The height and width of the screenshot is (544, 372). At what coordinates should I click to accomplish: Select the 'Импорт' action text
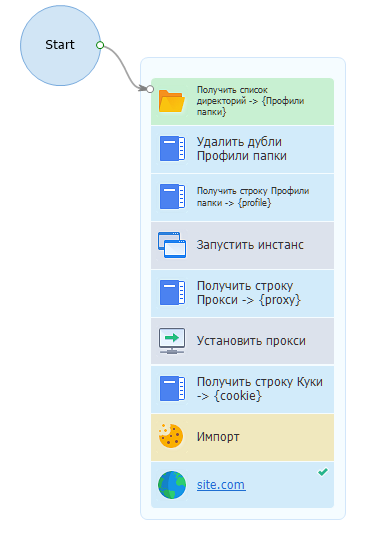coord(218,437)
